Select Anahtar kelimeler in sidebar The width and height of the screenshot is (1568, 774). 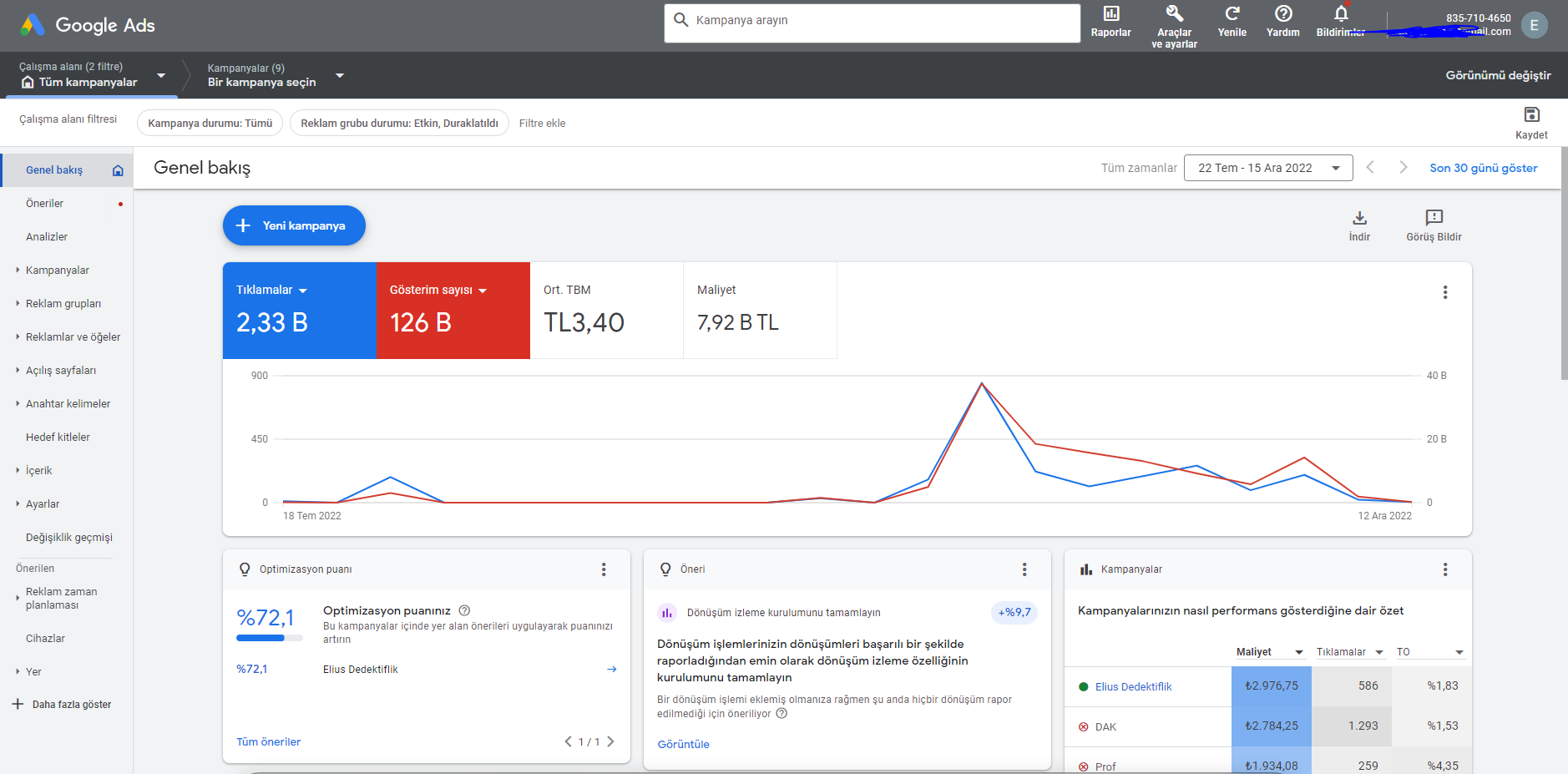(68, 404)
